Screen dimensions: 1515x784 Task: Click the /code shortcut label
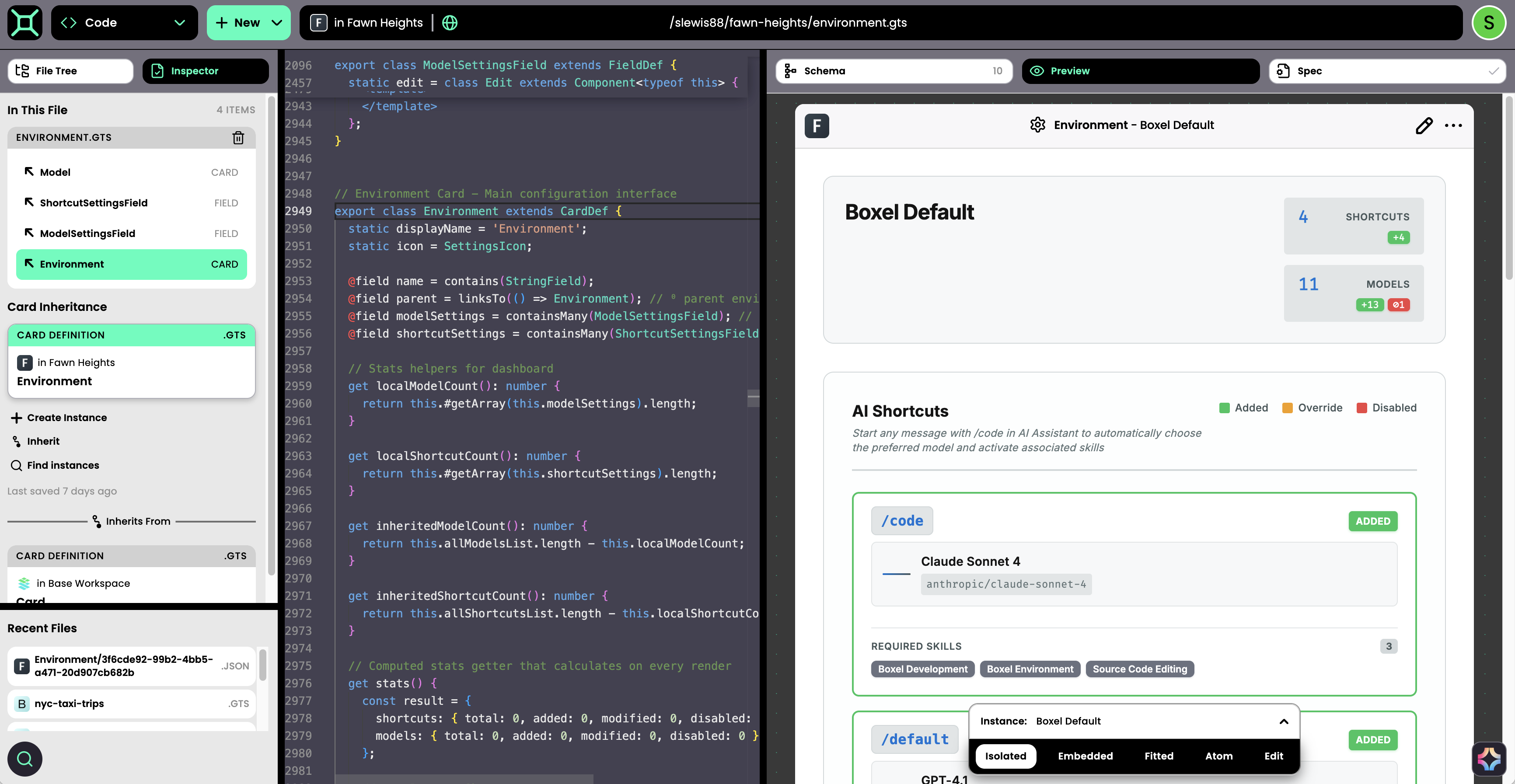tap(901, 520)
